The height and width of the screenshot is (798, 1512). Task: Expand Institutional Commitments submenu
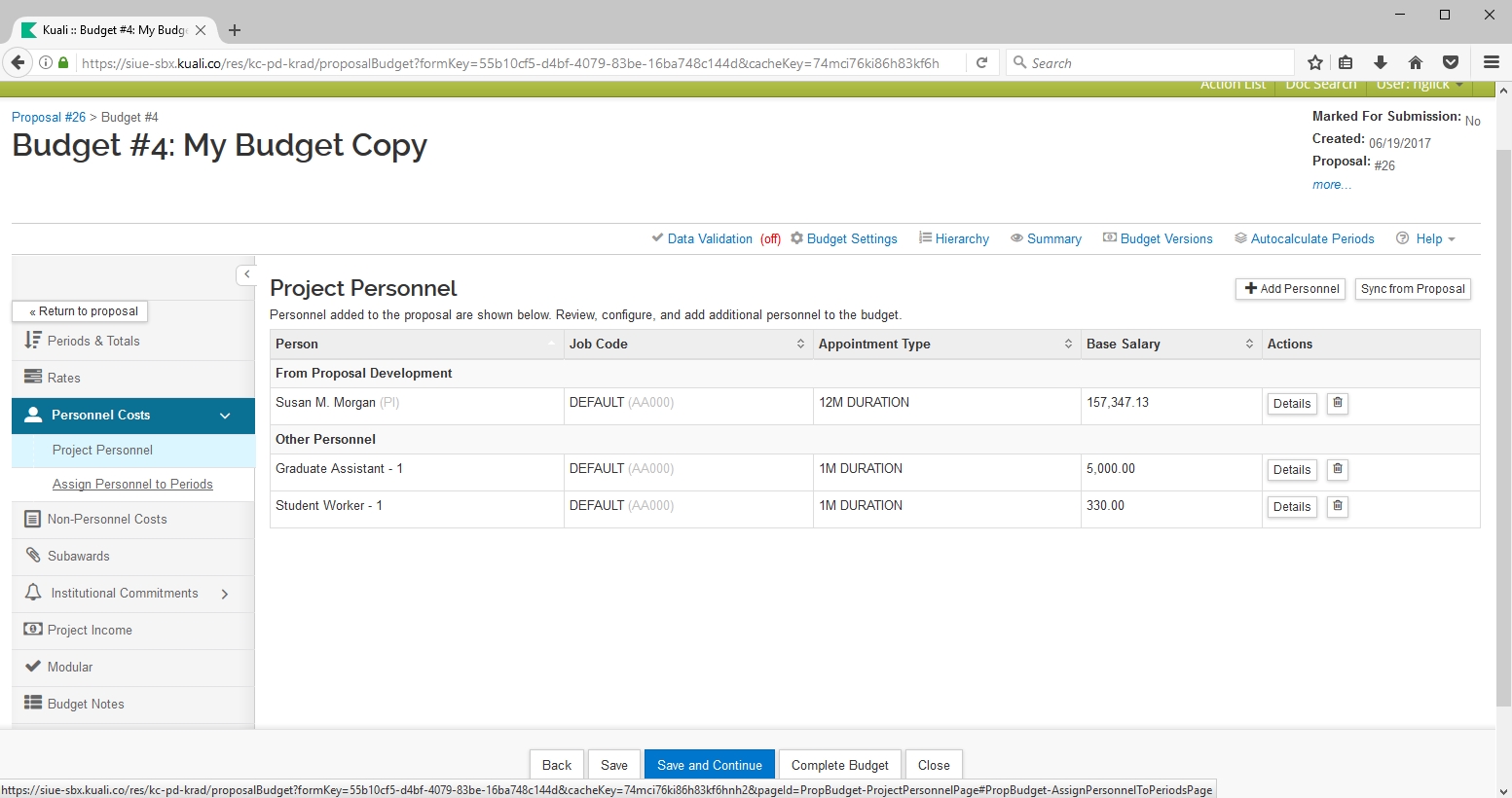[225, 594]
